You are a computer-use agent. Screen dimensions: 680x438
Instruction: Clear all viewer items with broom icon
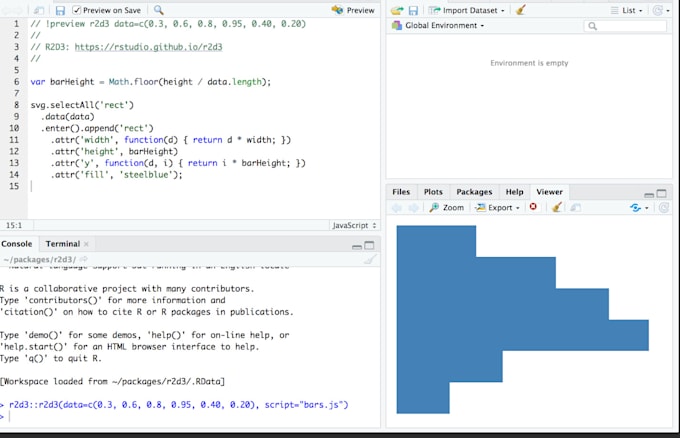pos(557,207)
